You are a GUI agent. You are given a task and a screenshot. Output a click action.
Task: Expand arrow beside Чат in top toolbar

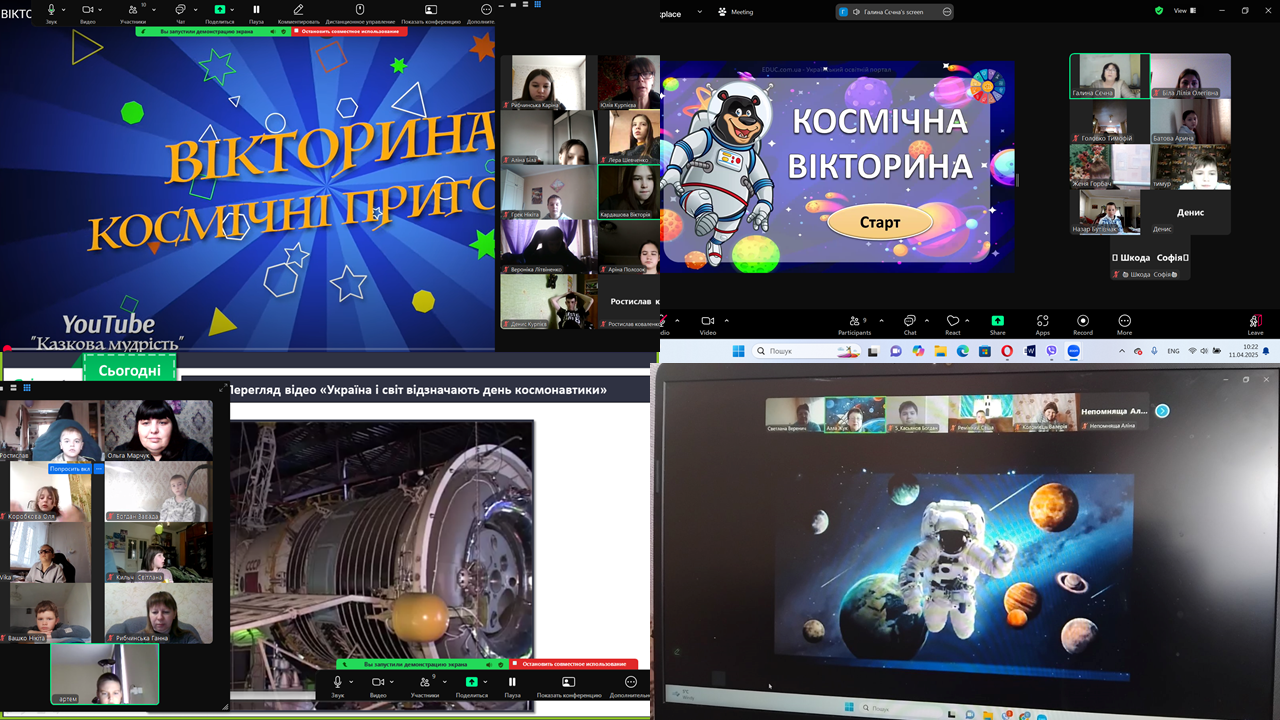(195, 10)
